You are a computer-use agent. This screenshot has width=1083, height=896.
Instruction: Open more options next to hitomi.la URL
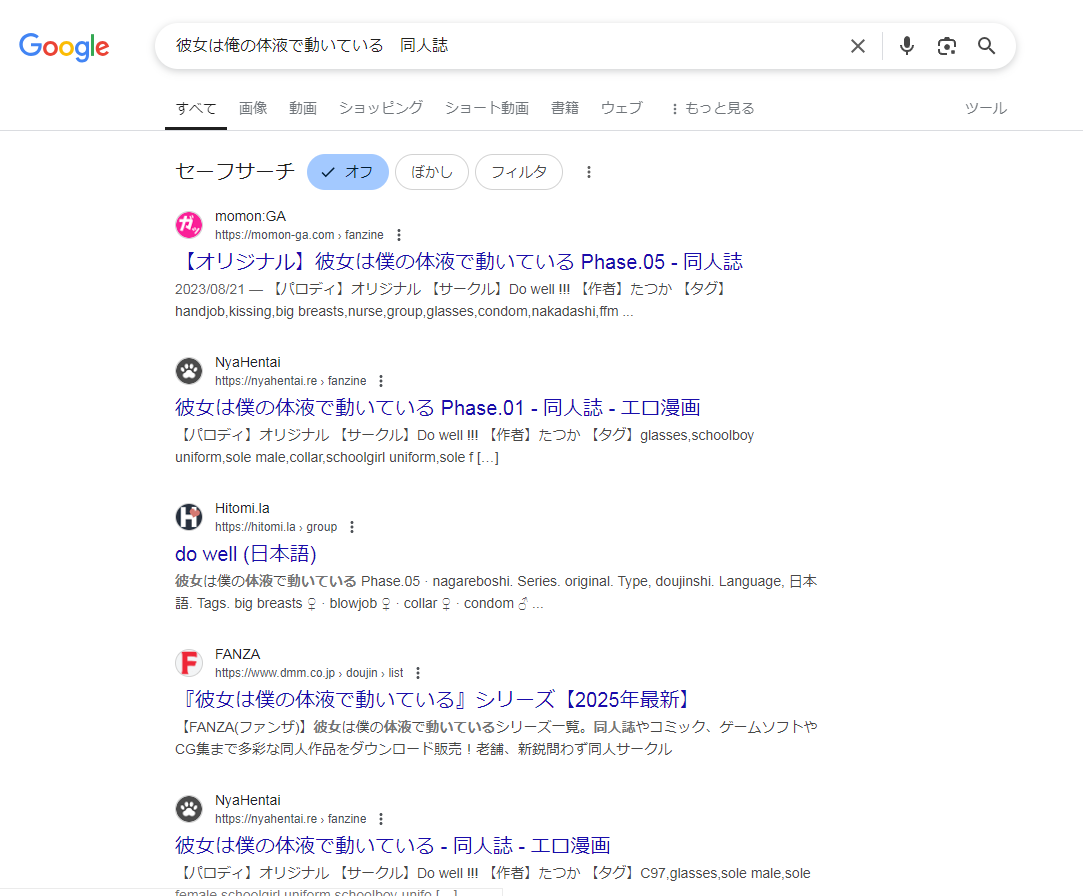coord(352,527)
